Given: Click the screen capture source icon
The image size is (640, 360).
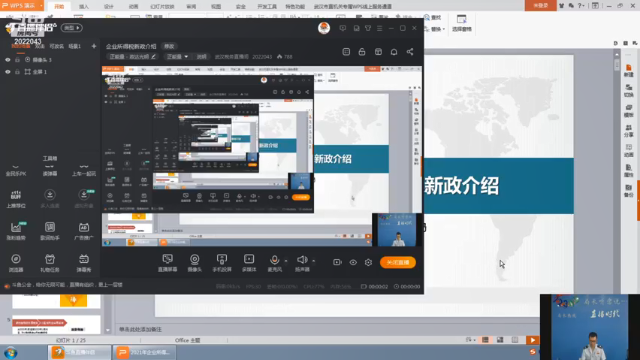Looking at the screenshot, I should tap(167, 263).
